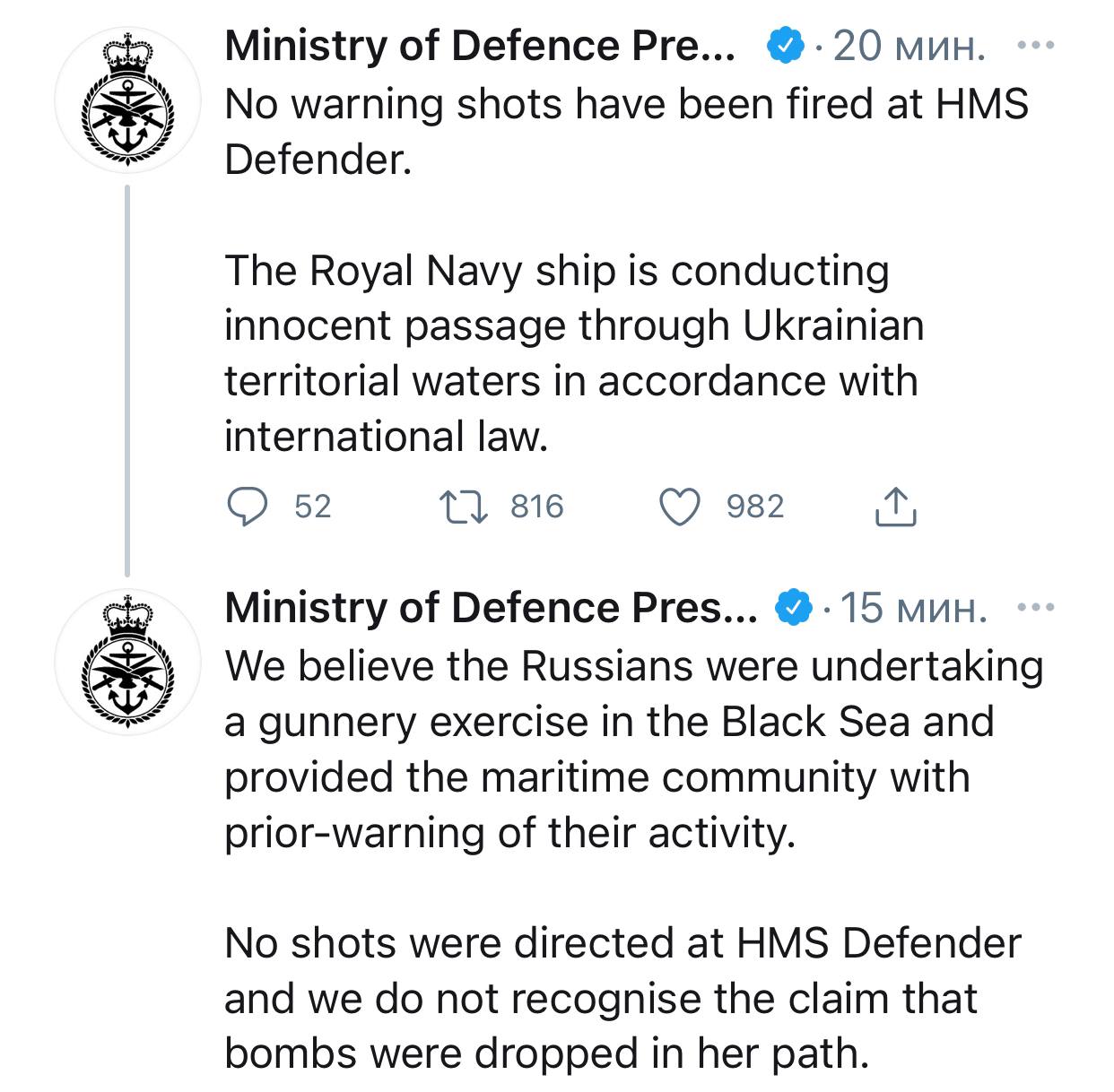This screenshot has height=1092, width=1114.
Task: Click verified badge on the 20 мин. tweet
Action: (785, 46)
